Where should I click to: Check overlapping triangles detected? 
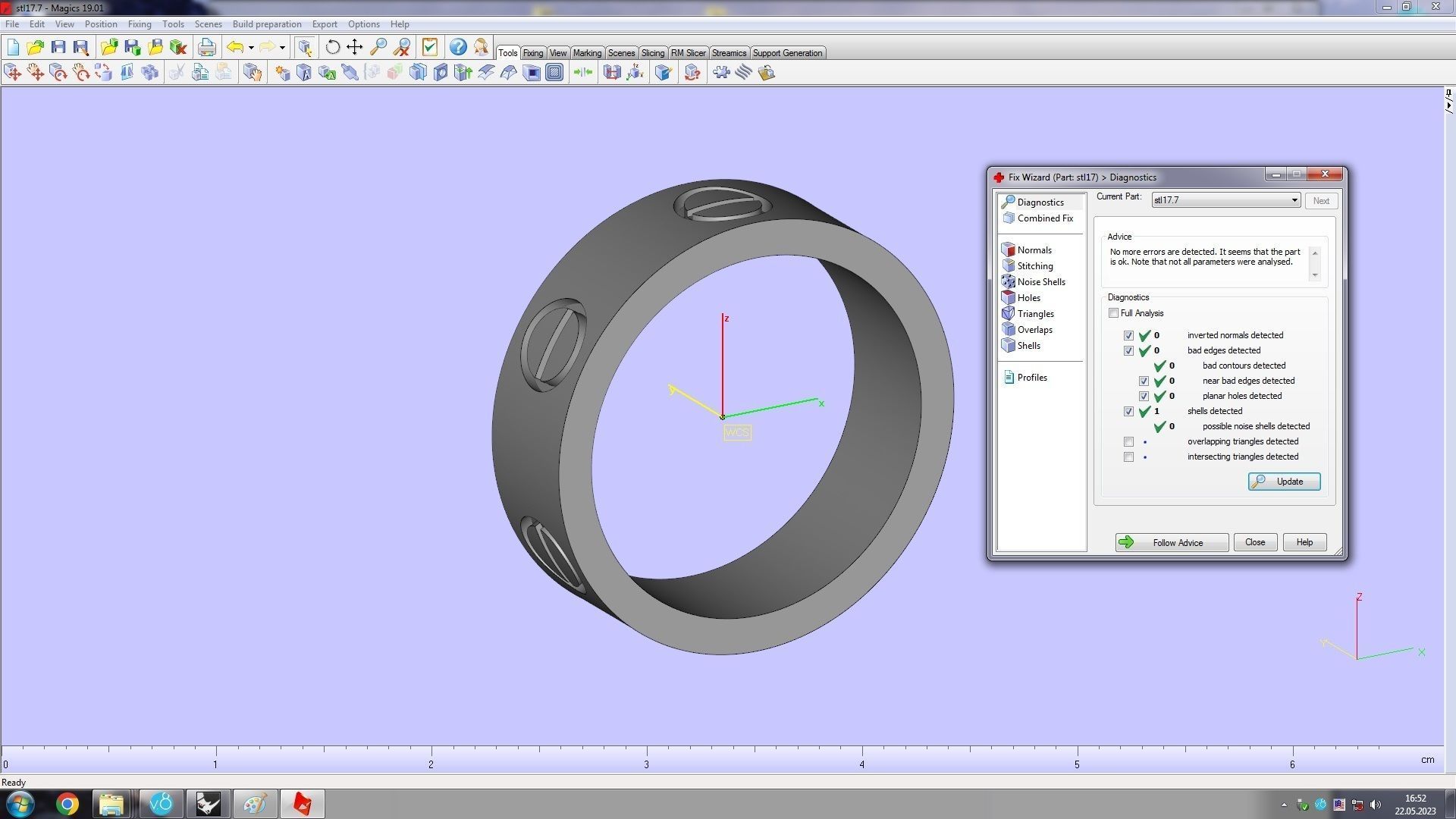click(x=1128, y=441)
